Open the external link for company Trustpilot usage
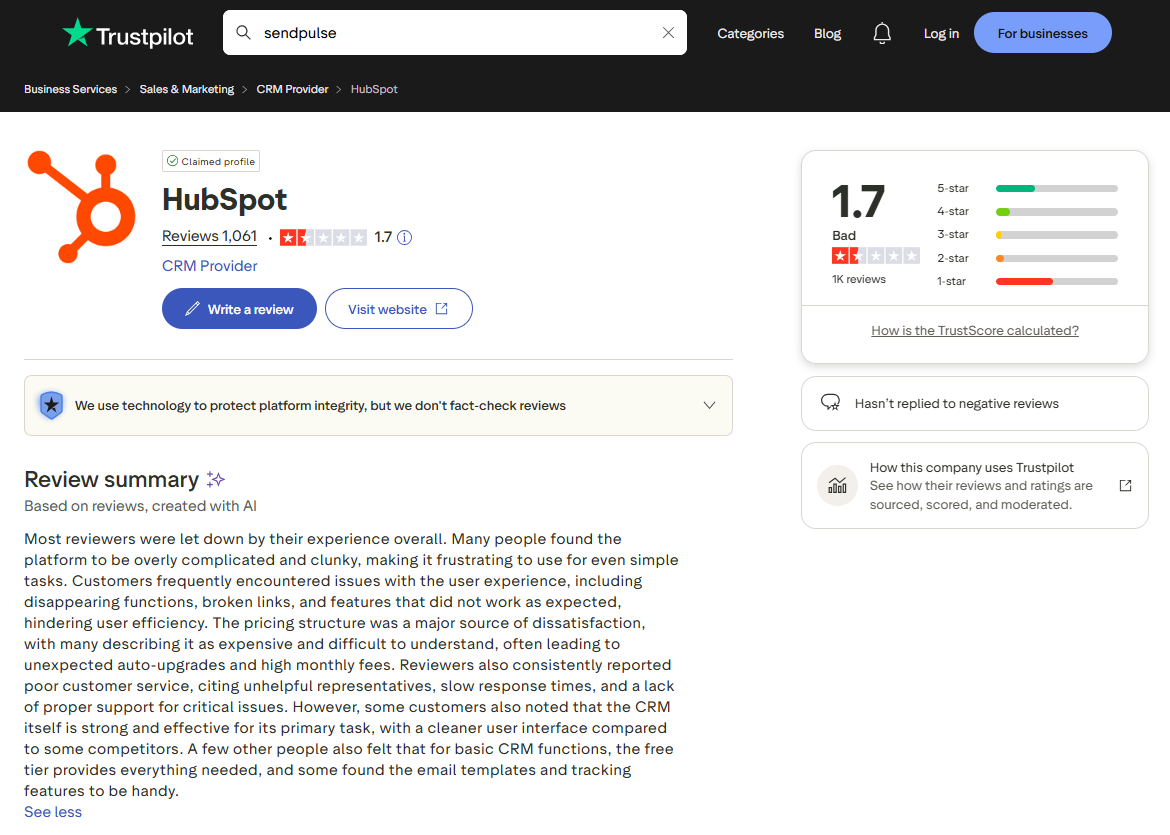This screenshot has height=835, width=1170. pyautogui.click(x=1125, y=484)
